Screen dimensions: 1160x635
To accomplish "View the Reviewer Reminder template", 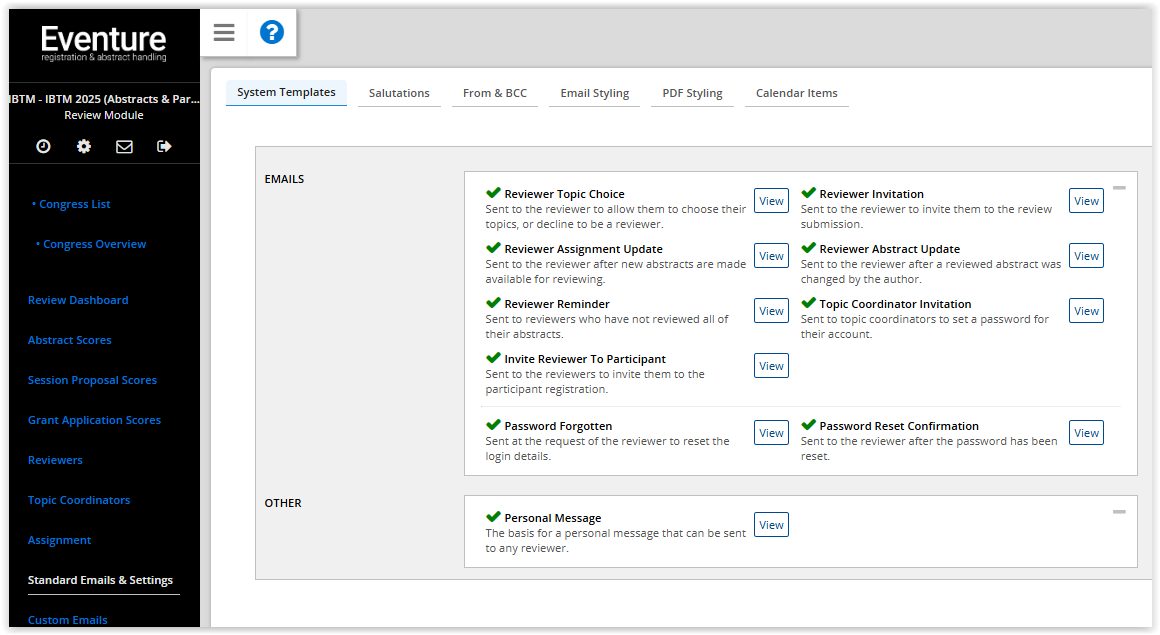I will point(771,311).
